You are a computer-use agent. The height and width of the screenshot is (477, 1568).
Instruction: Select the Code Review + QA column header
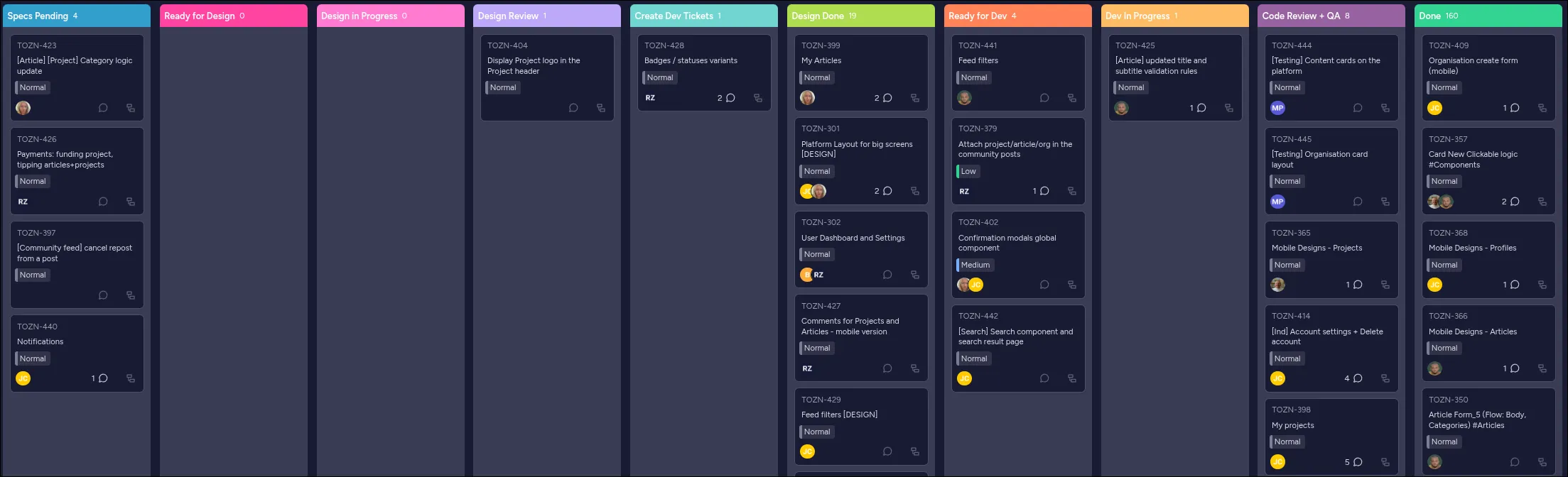pyautogui.click(x=1331, y=16)
